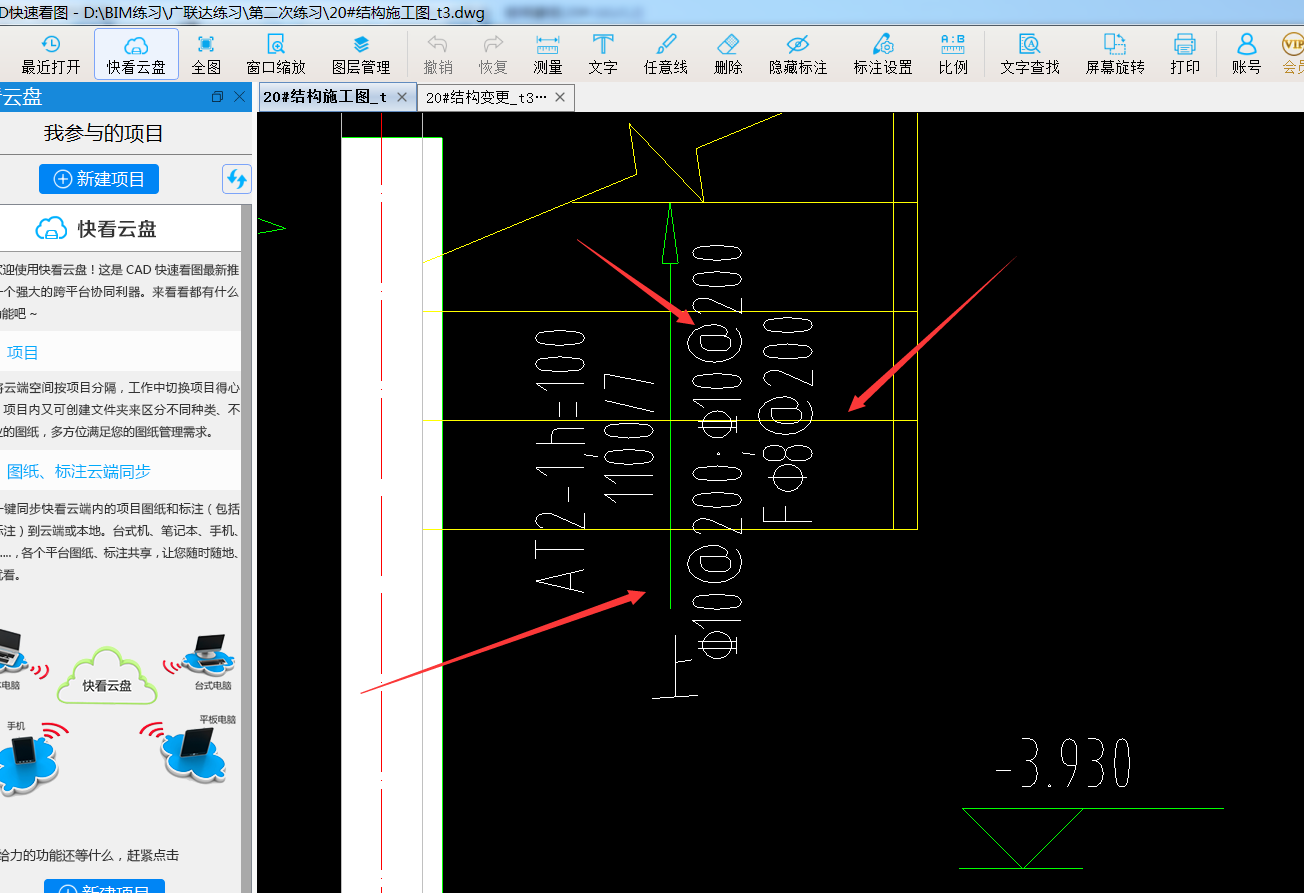Click the 图纸、标注云端同步 heading
The width and height of the screenshot is (1304, 893).
(x=79, y=472)
